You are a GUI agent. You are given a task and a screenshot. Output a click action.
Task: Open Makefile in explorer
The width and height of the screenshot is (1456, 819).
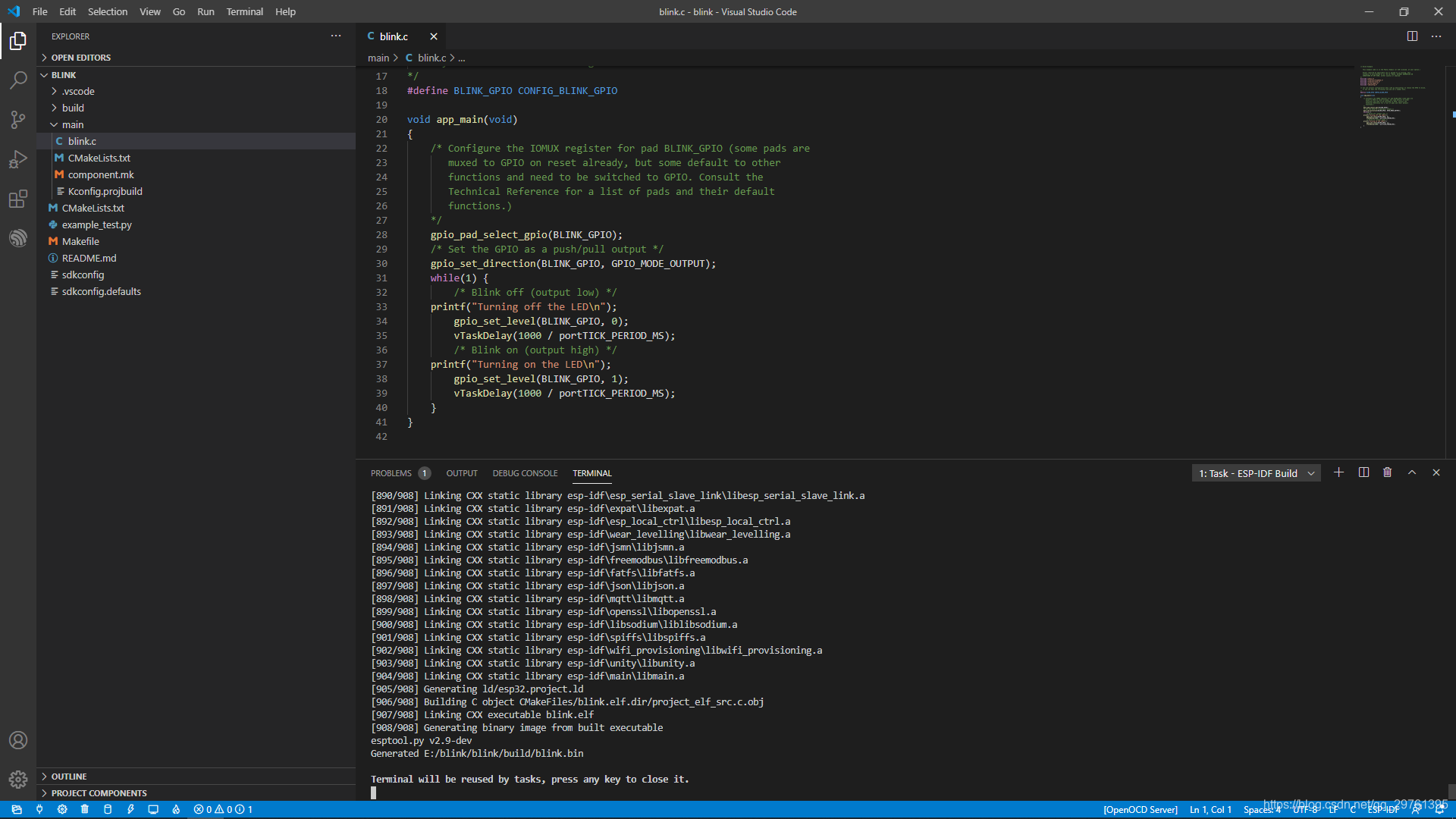196,241
